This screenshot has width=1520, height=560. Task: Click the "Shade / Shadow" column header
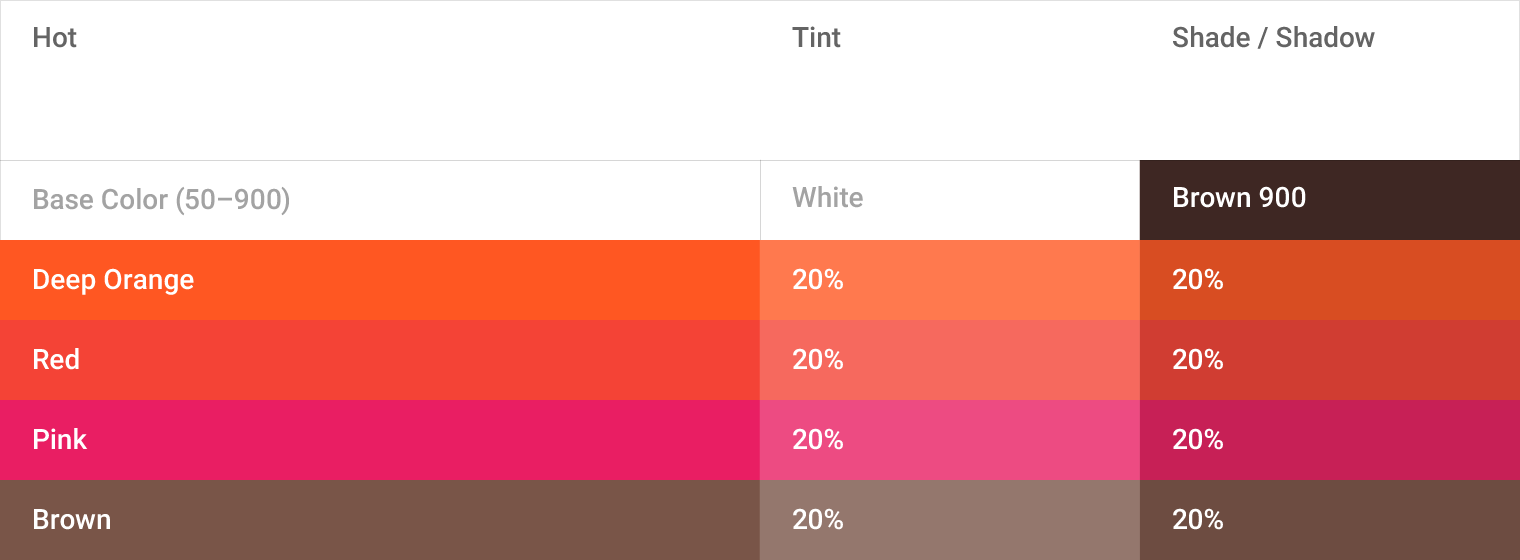[x=1273, y=38]
